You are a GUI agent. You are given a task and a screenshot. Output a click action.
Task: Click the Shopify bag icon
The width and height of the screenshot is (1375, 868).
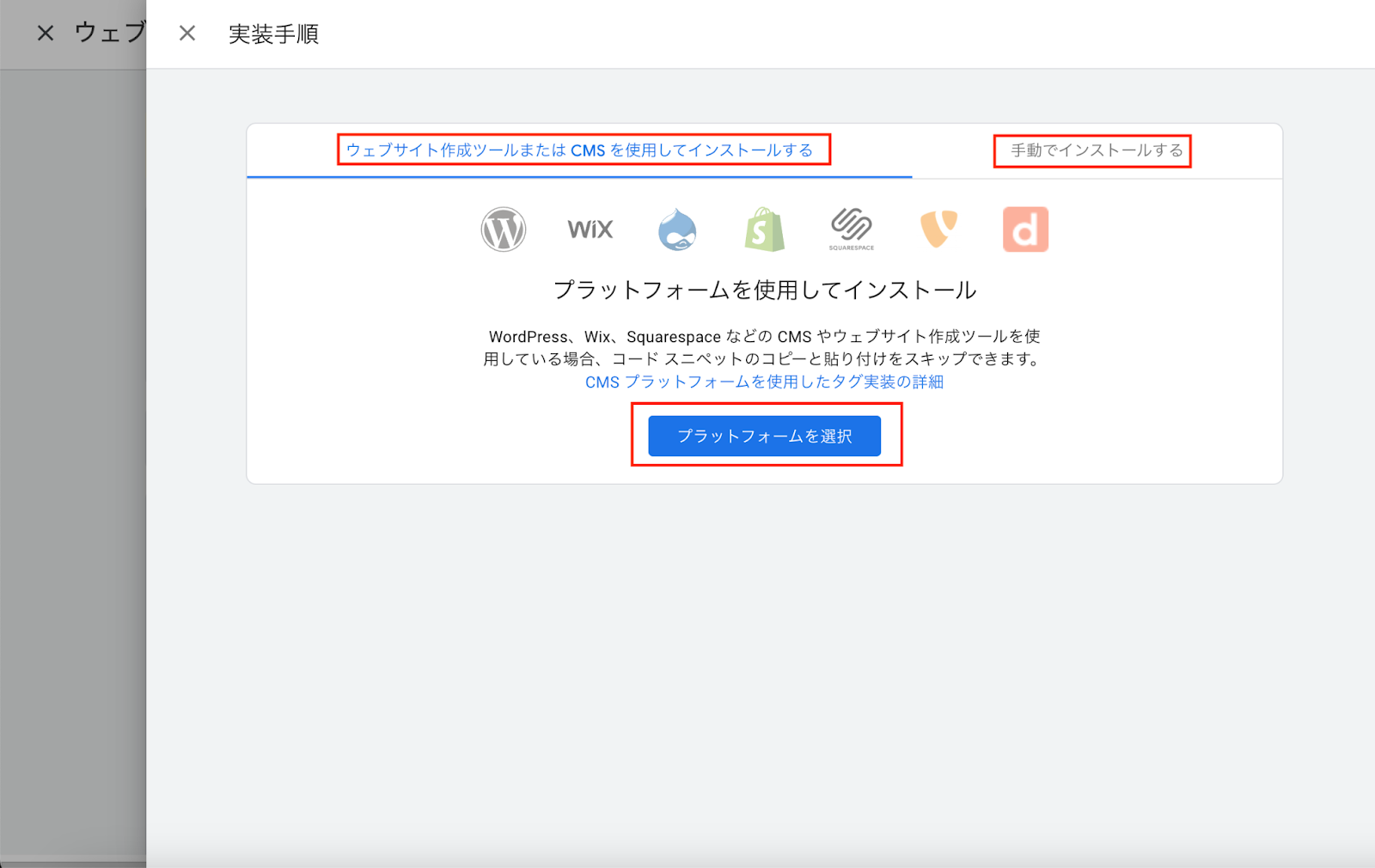tap(764, 229)
